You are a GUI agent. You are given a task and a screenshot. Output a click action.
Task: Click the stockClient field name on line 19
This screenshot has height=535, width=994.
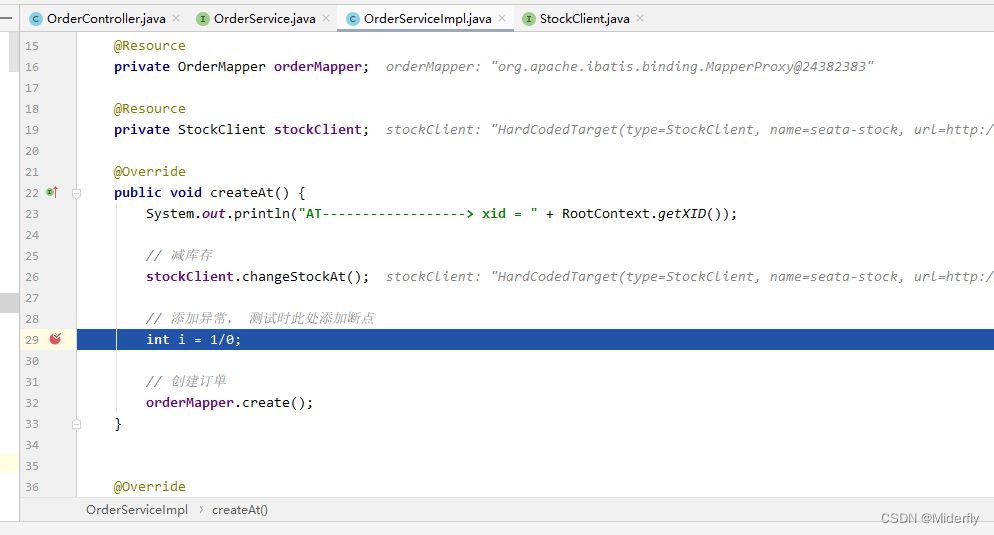tap(318, 129)
